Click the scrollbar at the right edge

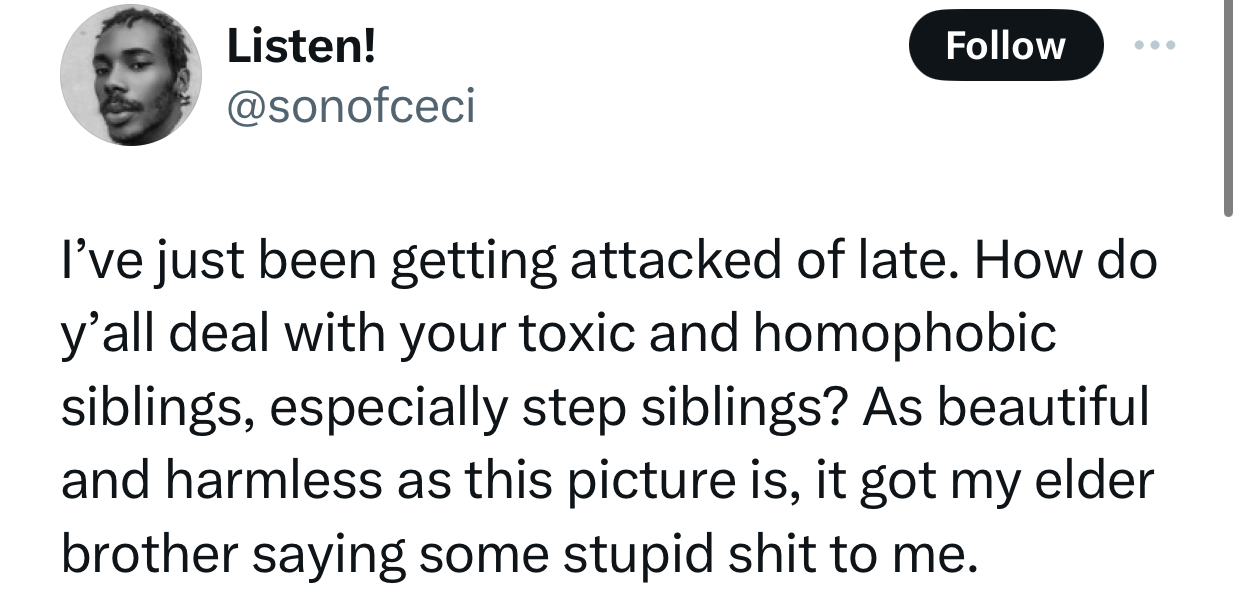pyautogui.click(x=1228, y=110)
